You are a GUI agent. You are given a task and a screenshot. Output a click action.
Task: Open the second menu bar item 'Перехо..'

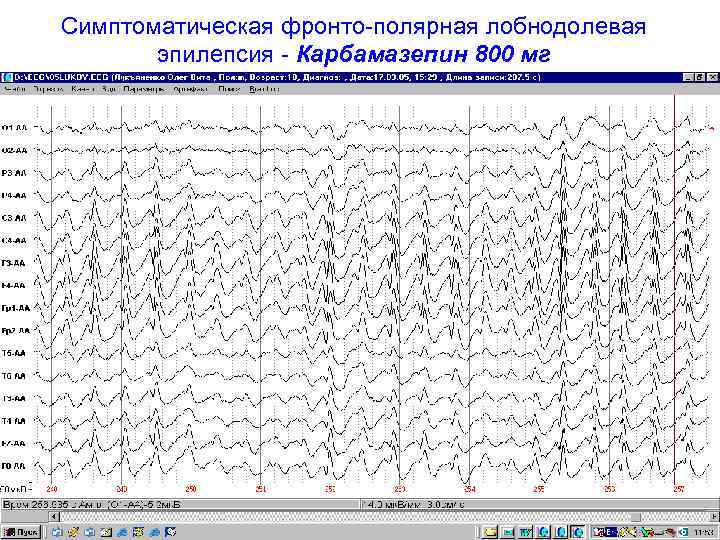coord(48,89)
